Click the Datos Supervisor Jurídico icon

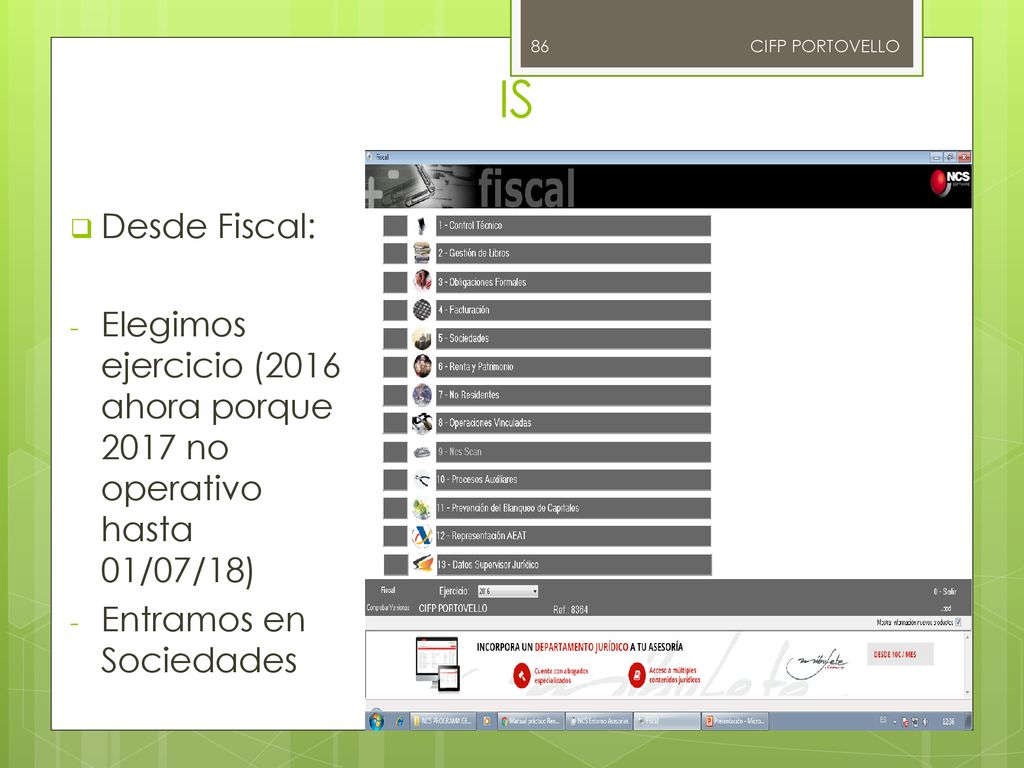pos(422,564)
